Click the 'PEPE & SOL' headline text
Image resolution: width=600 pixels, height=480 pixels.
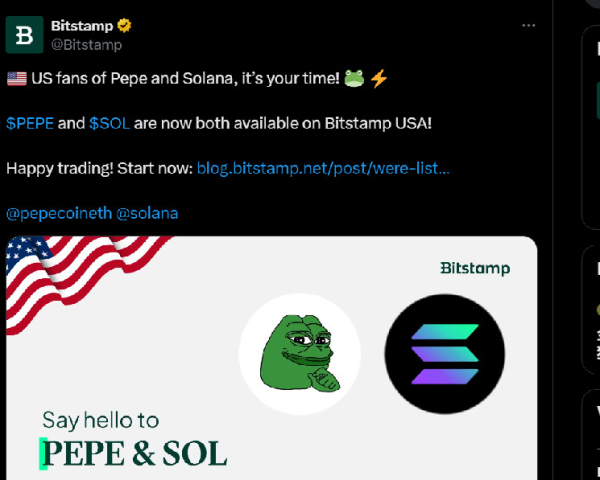[134, 453]
